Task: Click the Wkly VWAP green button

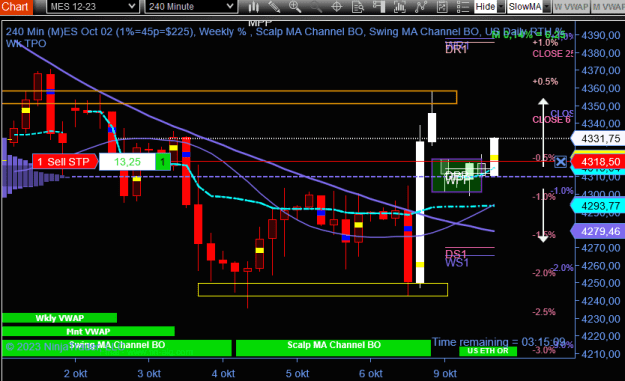Action: tap(59, 318)
